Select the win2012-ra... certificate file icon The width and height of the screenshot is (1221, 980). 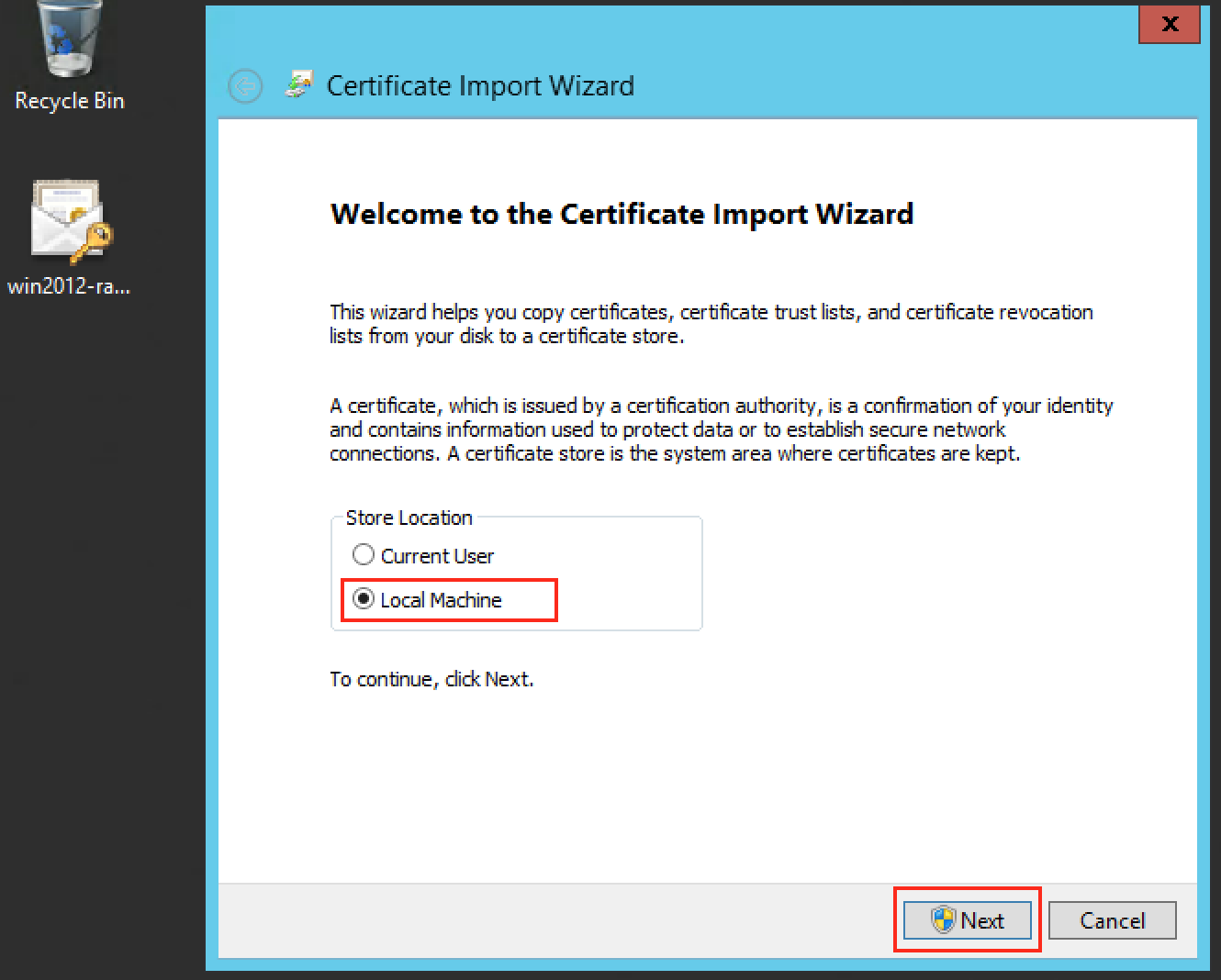69,239
